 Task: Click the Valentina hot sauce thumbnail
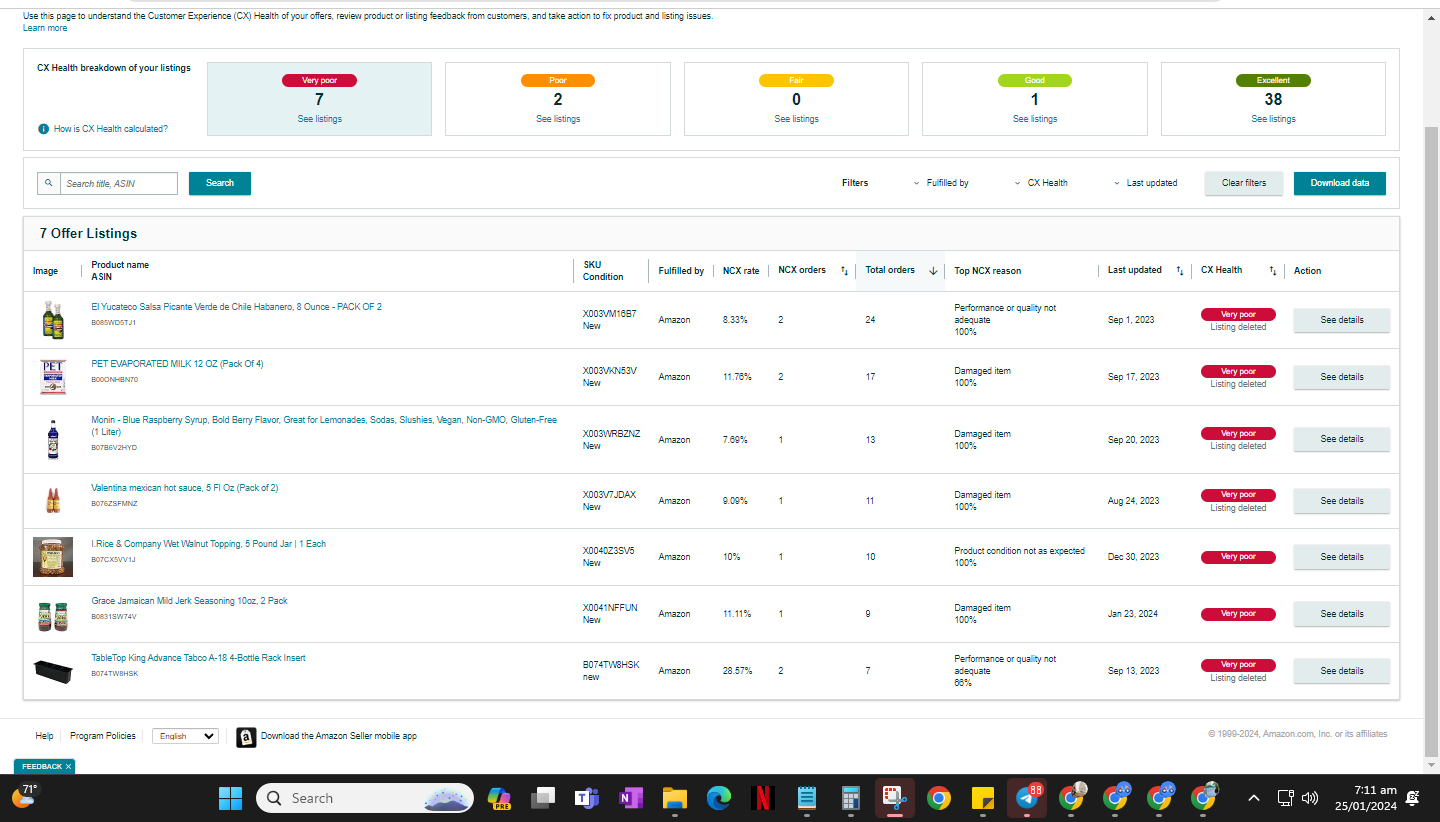pyautogui.click(x=53, y=500)
